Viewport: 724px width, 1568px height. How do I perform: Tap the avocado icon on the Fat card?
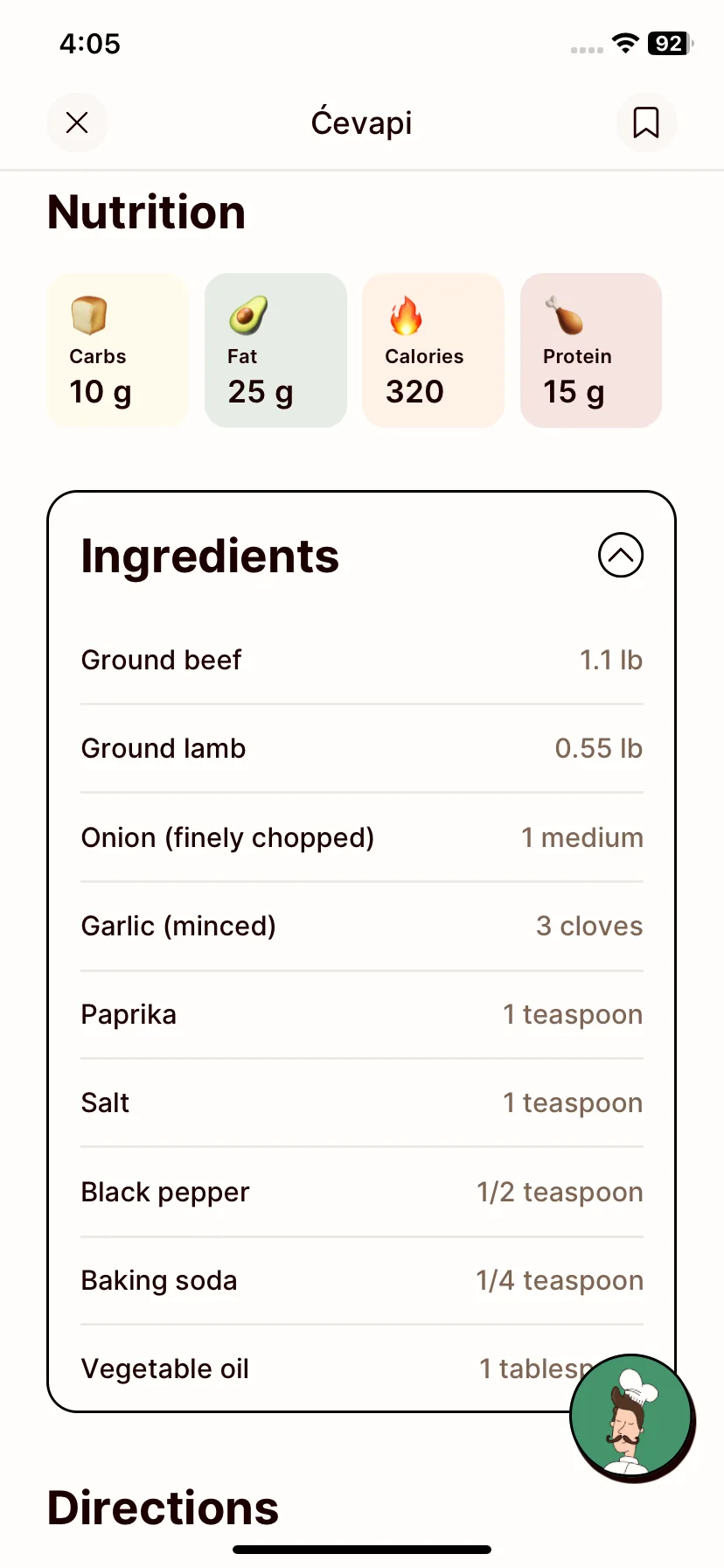click(x=248, y=315)
